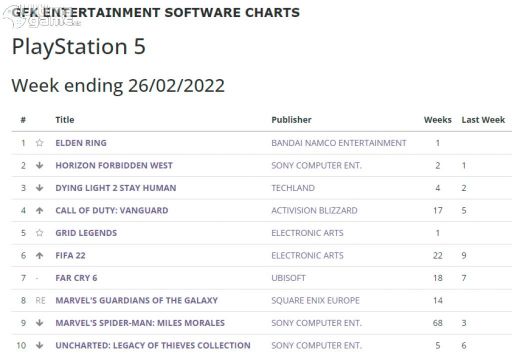Image resolution: width=512 pixels, height=360 pixels.
Task: Click the up arrow next to FIFA 22
Action: [39, 255]
